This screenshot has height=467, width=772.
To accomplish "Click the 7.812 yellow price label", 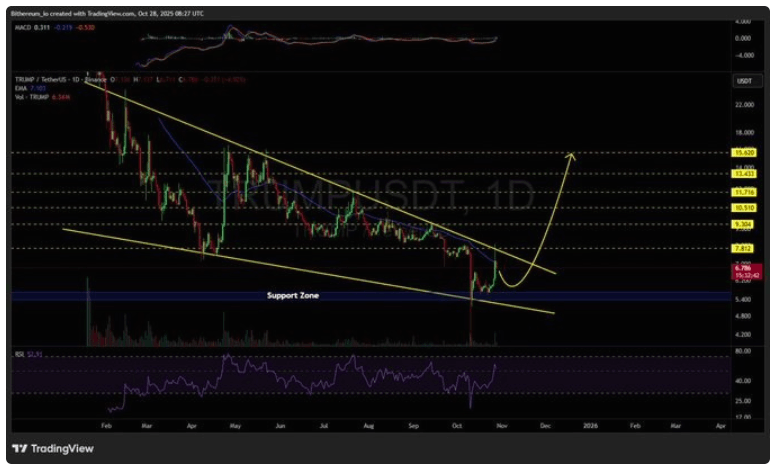I will pos(743,249).
